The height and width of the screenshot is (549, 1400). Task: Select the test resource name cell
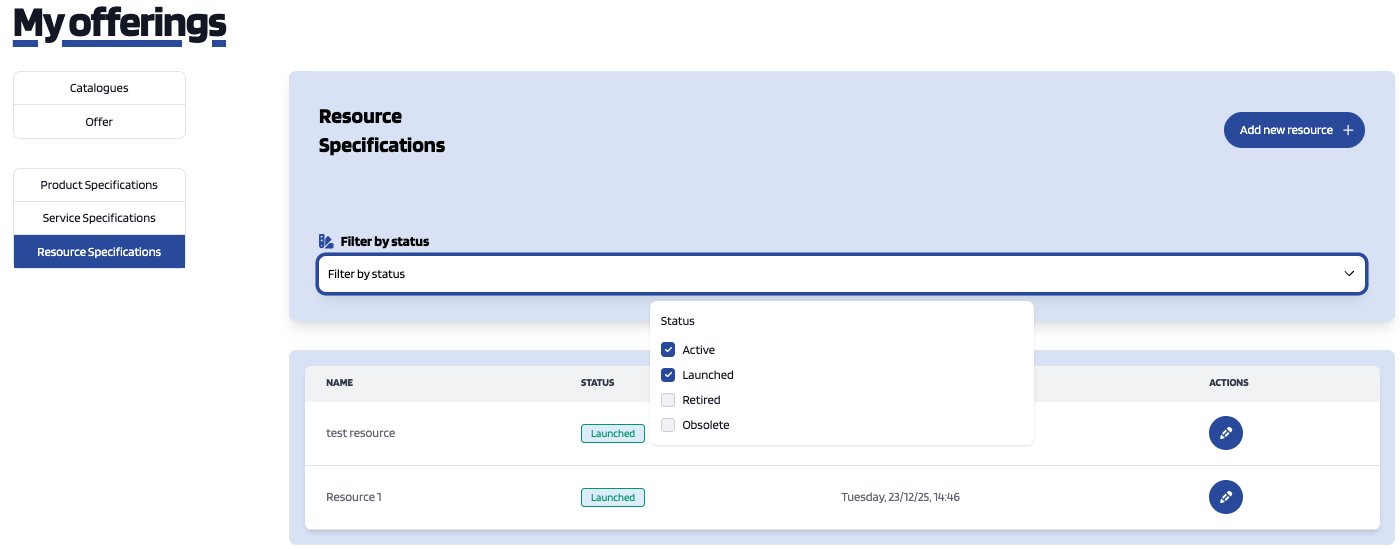point(360,433)
